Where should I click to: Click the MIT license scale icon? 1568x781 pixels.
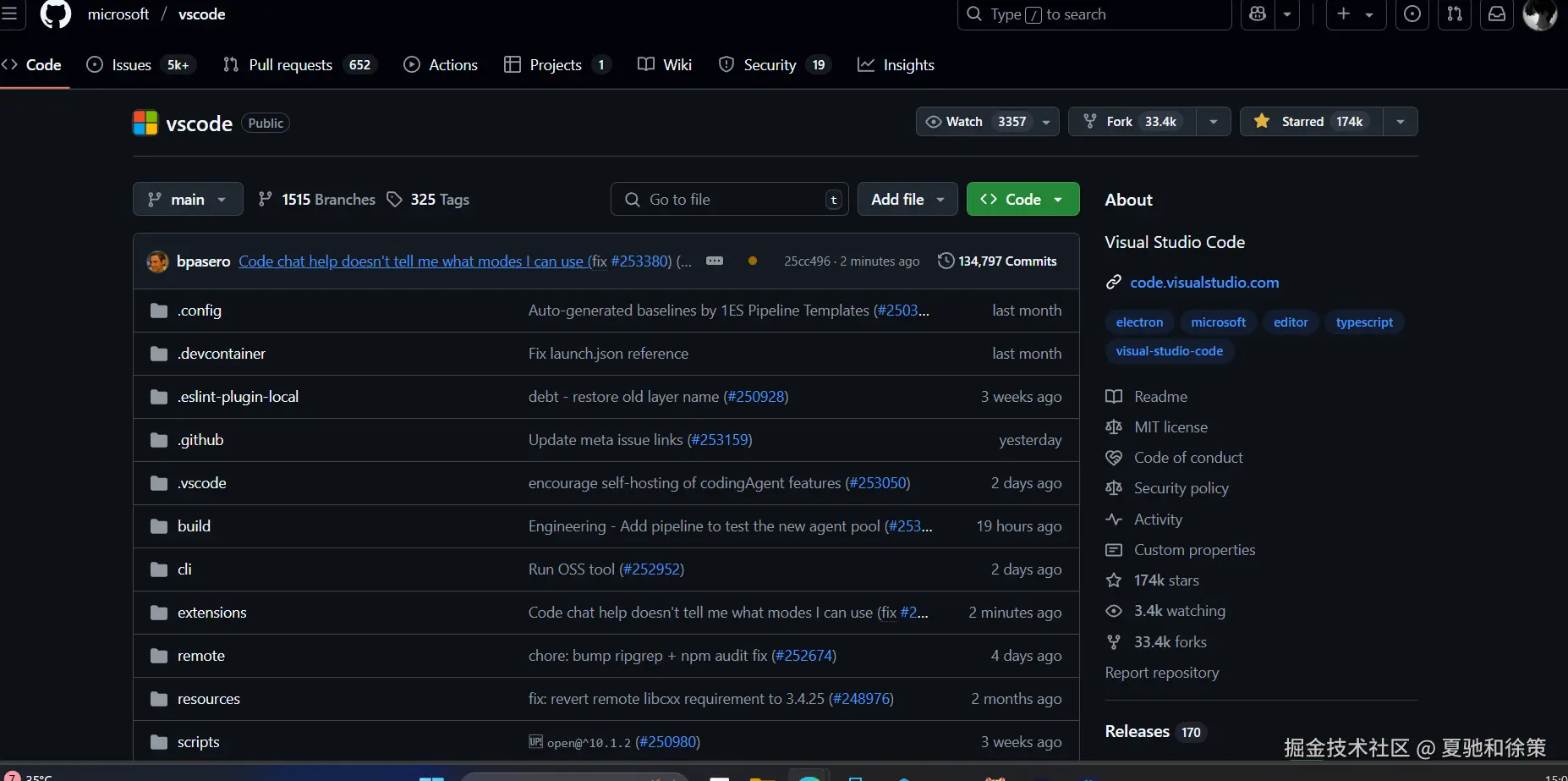(1114, 427)
